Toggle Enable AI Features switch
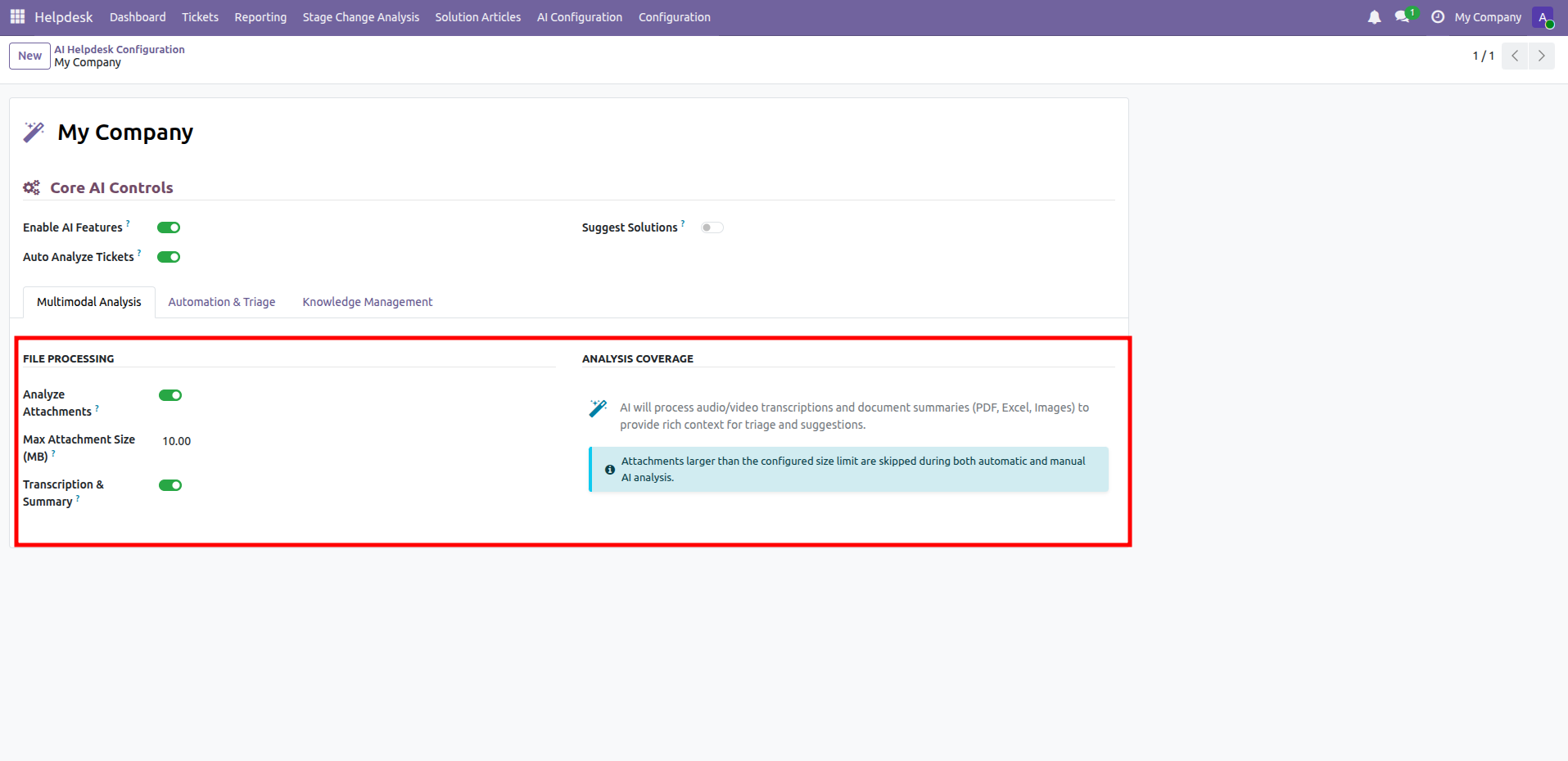 169,227
